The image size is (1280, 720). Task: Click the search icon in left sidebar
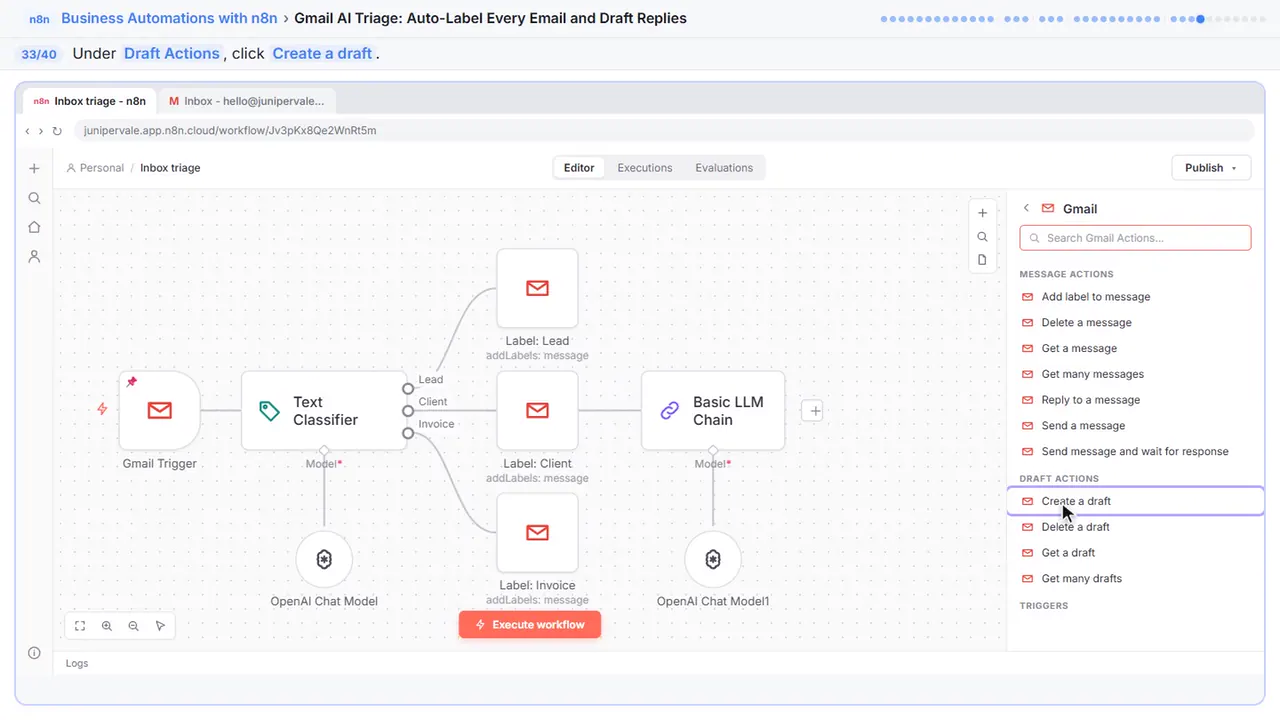pos(34,198)
